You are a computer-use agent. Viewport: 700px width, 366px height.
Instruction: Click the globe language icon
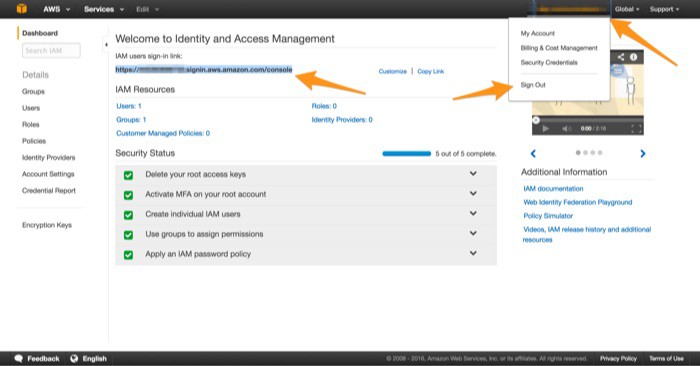pos(74,358)
